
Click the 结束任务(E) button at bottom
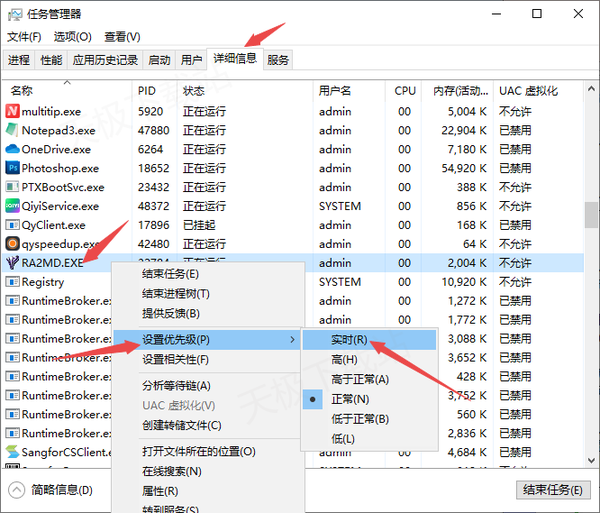[x=553, y=490]
